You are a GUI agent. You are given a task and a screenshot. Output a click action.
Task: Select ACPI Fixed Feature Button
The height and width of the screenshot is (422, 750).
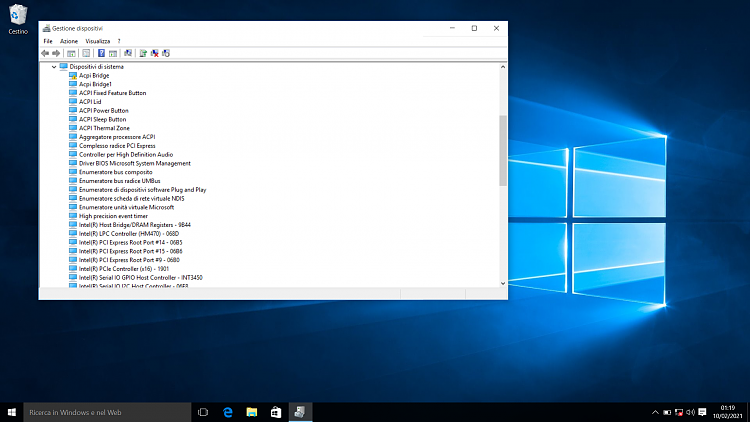pos(112,93)
